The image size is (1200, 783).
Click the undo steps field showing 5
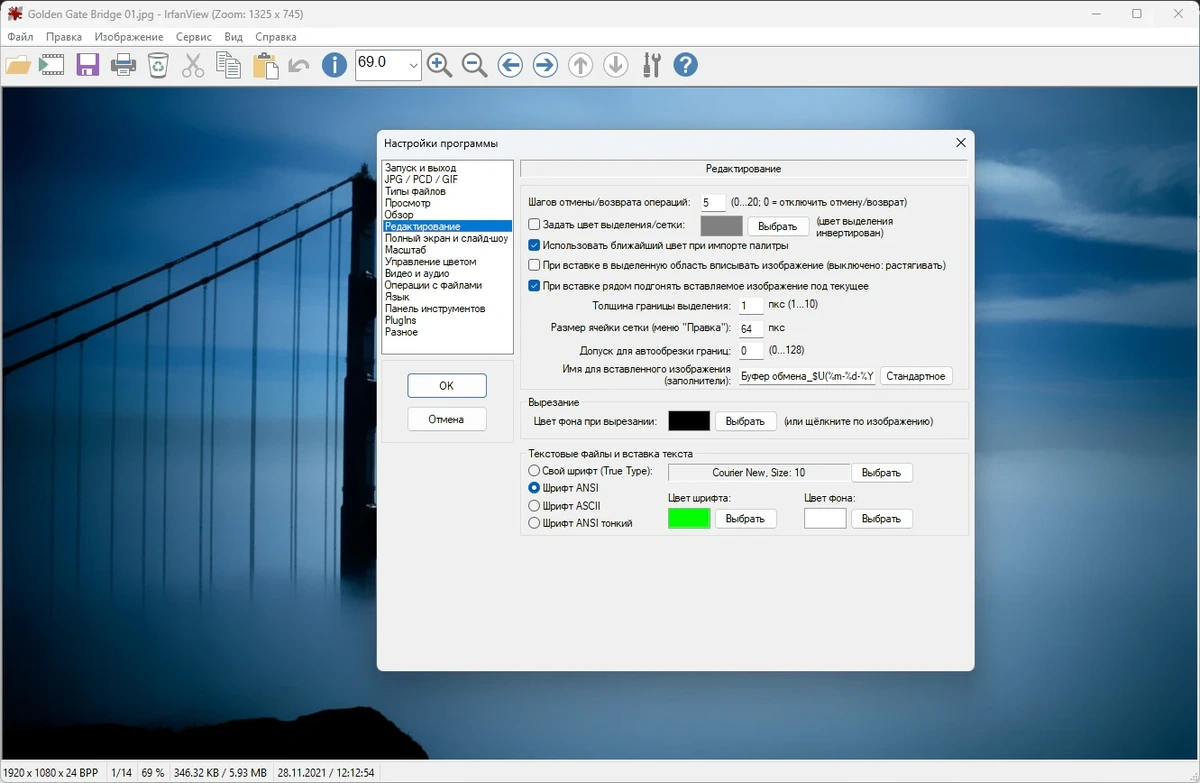[x=713, y=203]
